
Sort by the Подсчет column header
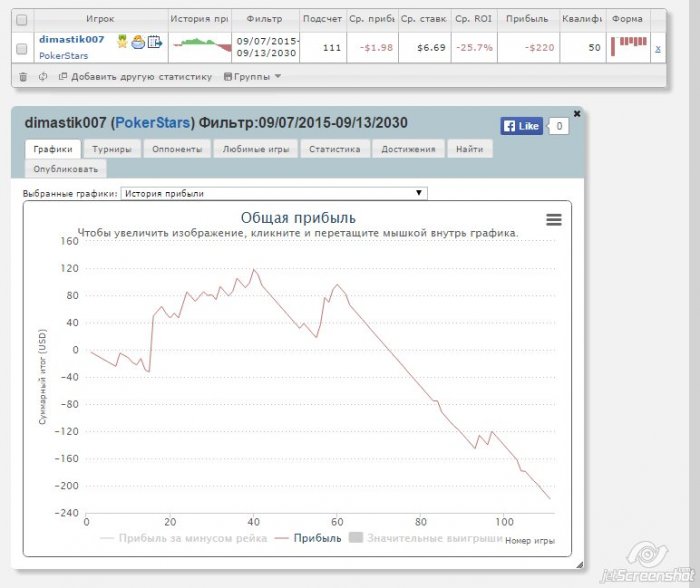click(x=322, y=19)
